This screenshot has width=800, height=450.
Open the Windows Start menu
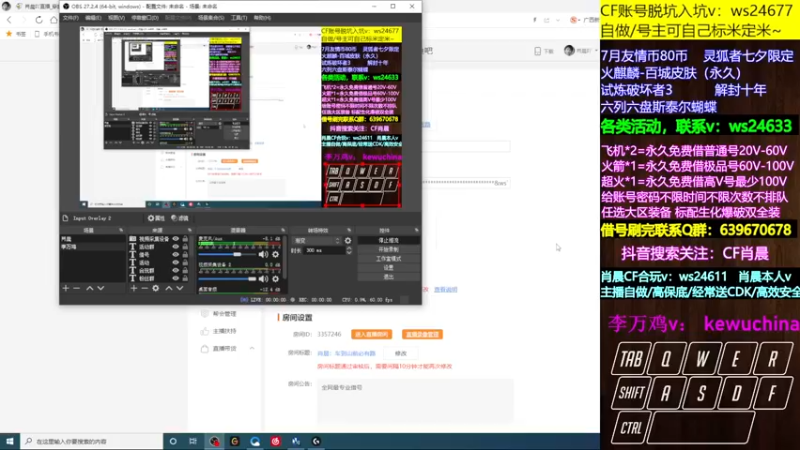[10, 441]
